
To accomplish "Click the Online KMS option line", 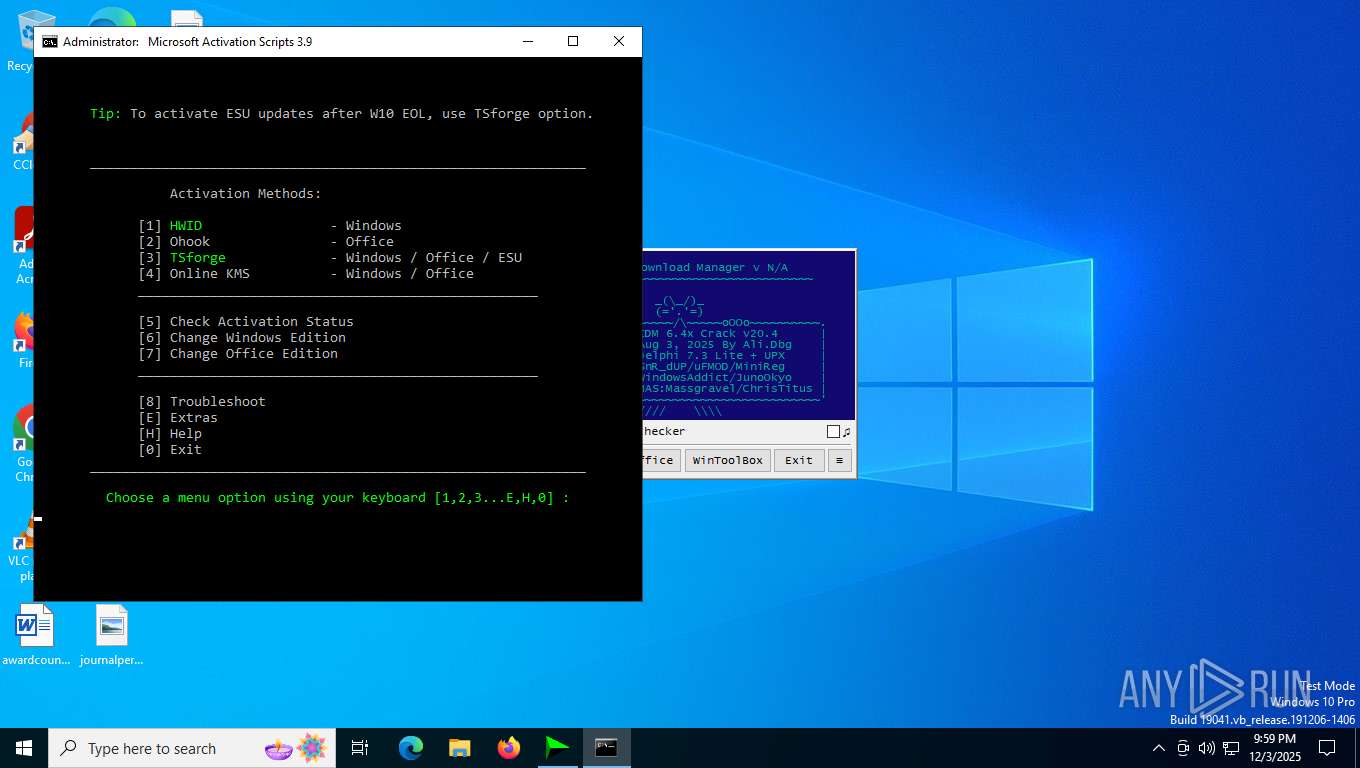I will pyautogui.click(x=306, y=274).
